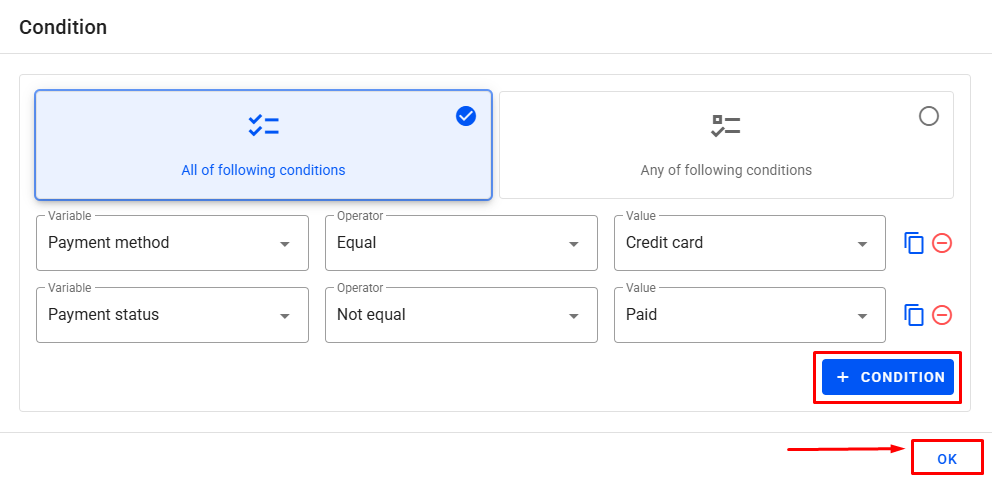Delete the Payment status condition row
The height and width of the screenshot is (481, 992).
coord(942,315)
